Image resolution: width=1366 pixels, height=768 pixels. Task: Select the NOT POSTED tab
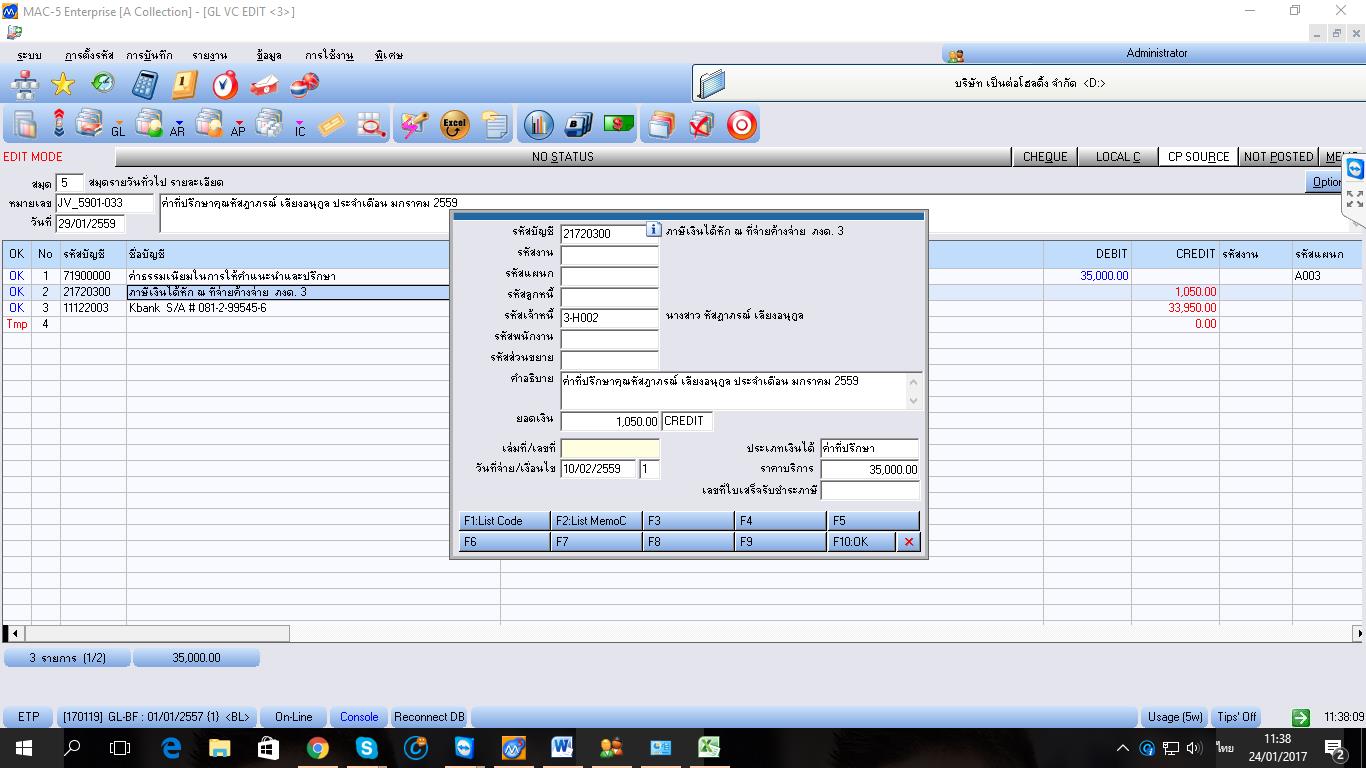[1278, 157]
